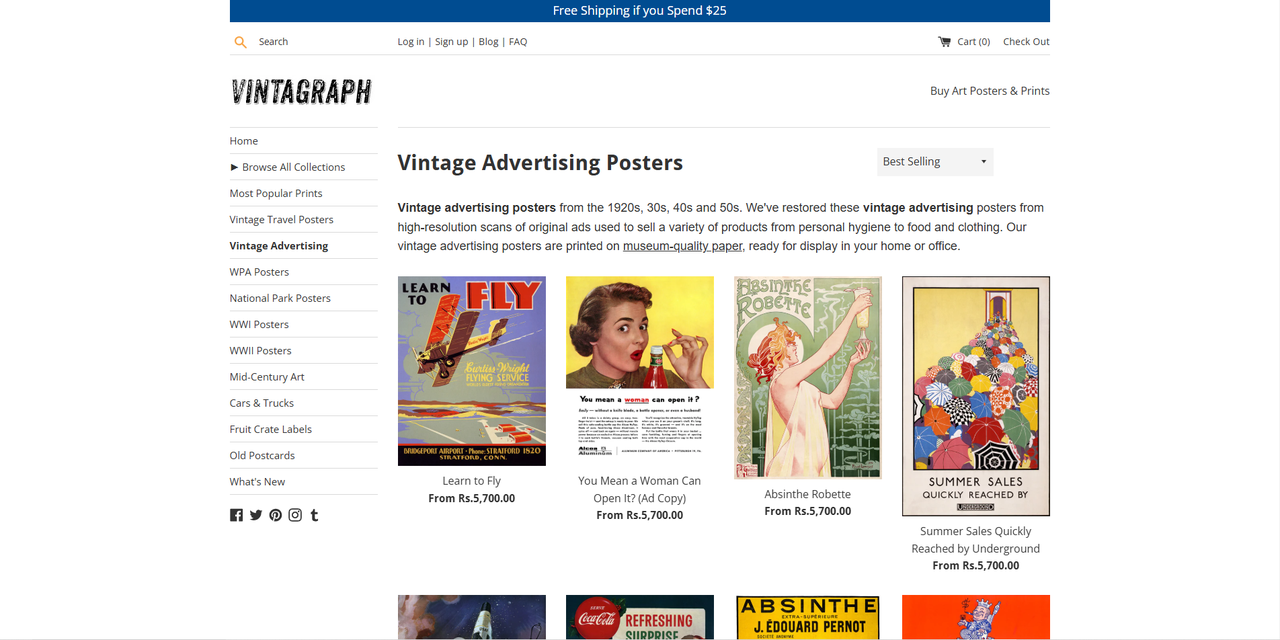The image size is (1280, 640).
Task: Open the Best Selling sort dropdown
Action: click(935, 161)
